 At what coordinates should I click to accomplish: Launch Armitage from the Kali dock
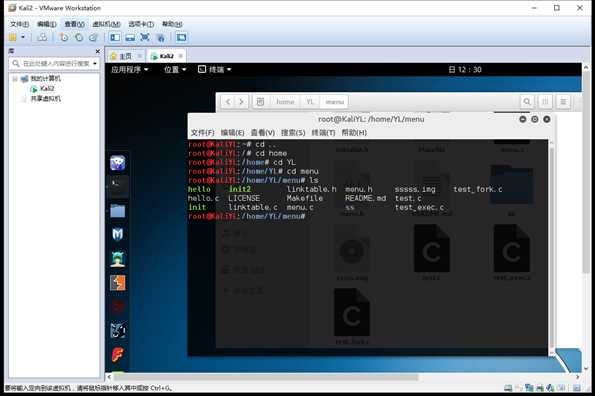[118, 259]
